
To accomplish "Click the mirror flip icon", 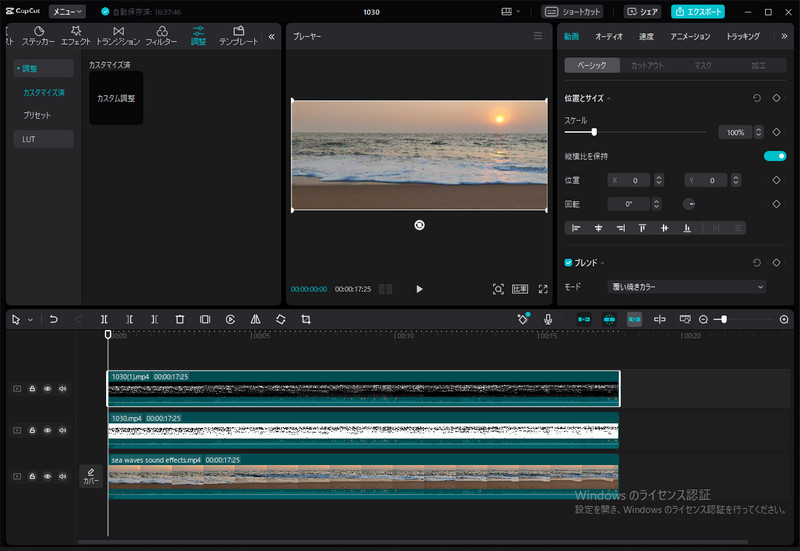I will 256,319.
